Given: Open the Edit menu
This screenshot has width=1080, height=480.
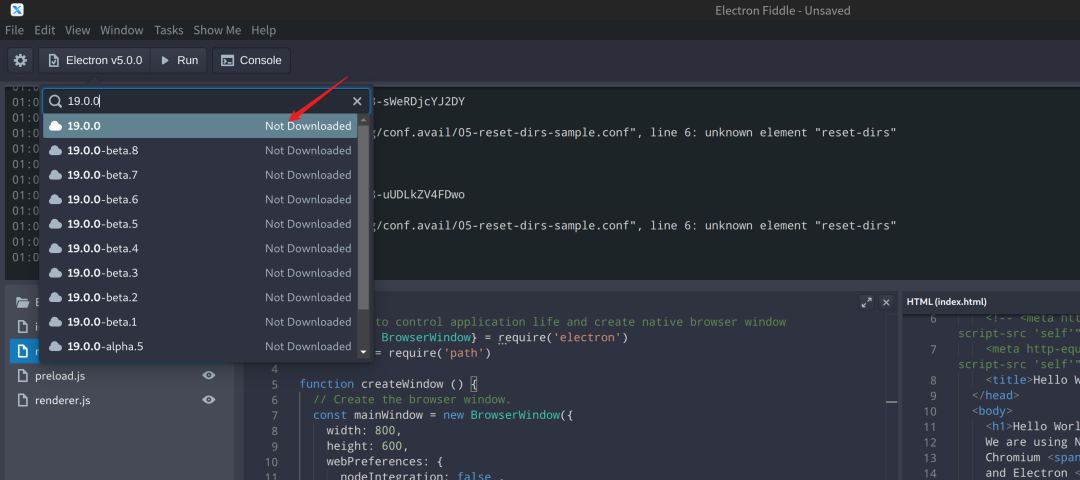Looking at the screenshot, I should click(45, 30).
